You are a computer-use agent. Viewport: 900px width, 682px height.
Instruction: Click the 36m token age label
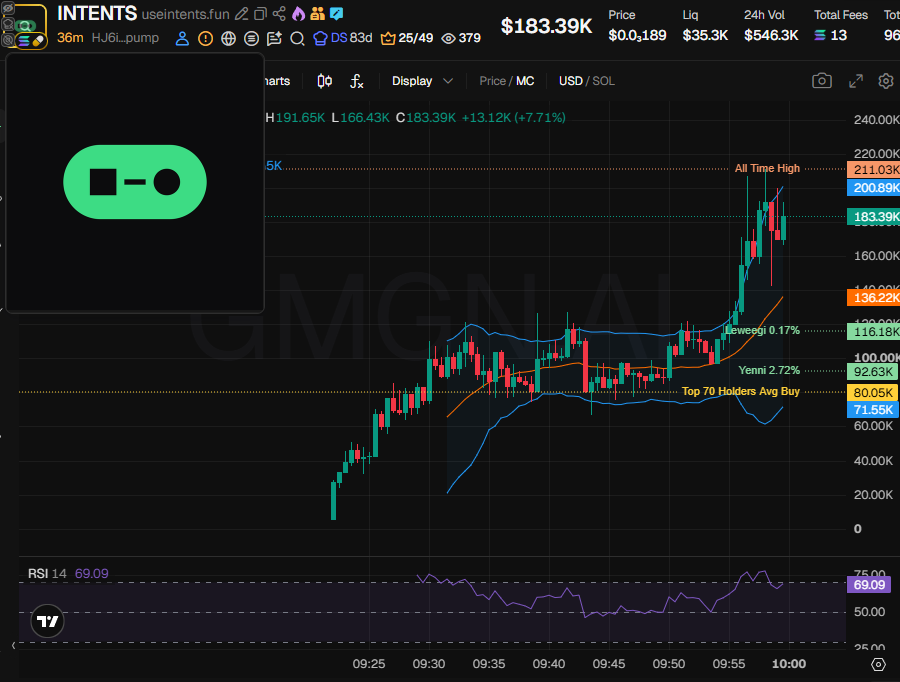[70, 38]
